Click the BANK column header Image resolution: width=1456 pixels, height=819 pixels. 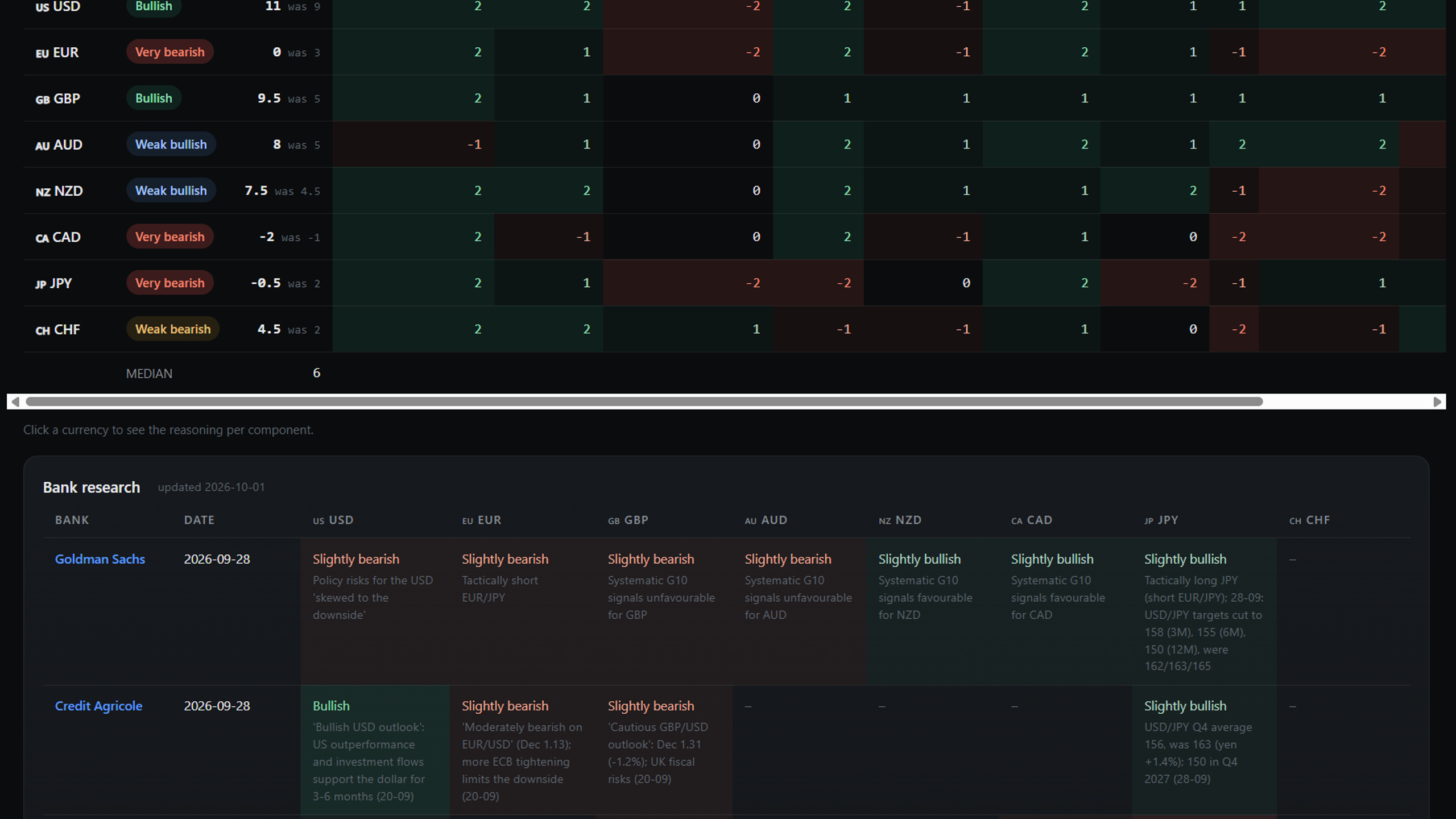[x=72, y=520]
